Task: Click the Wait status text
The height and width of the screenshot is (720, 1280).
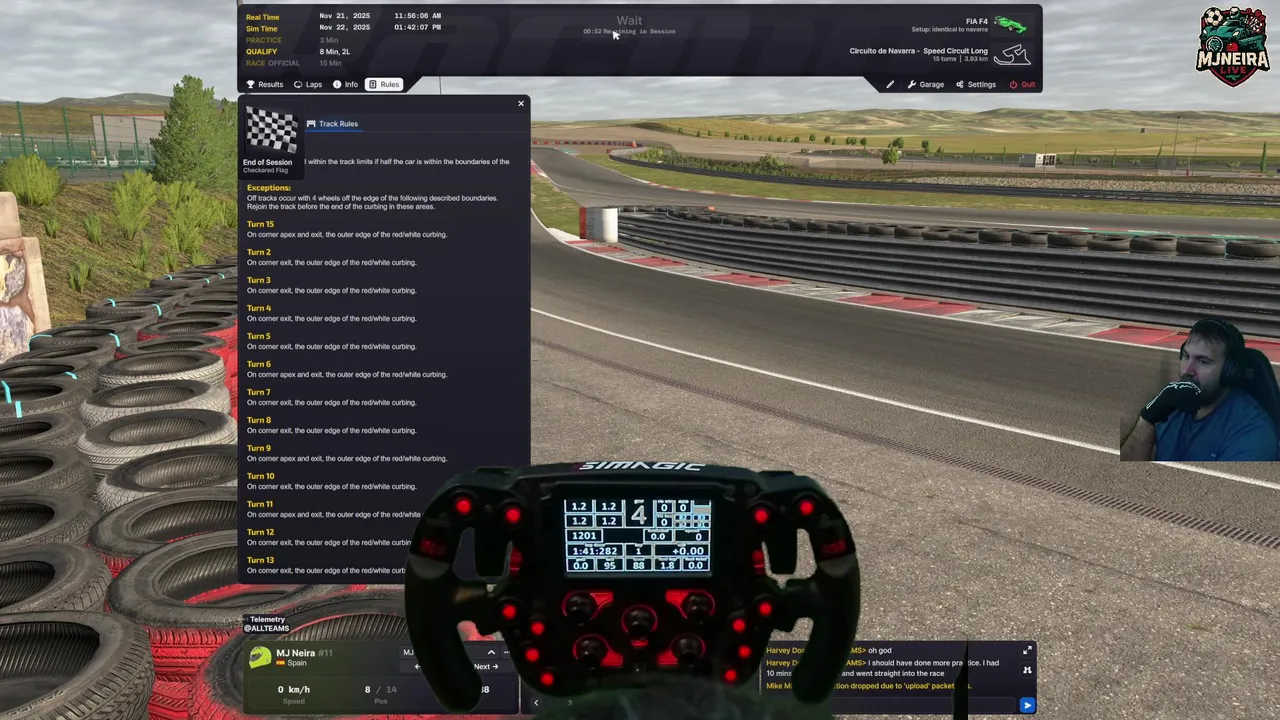Action: [629, 20]
